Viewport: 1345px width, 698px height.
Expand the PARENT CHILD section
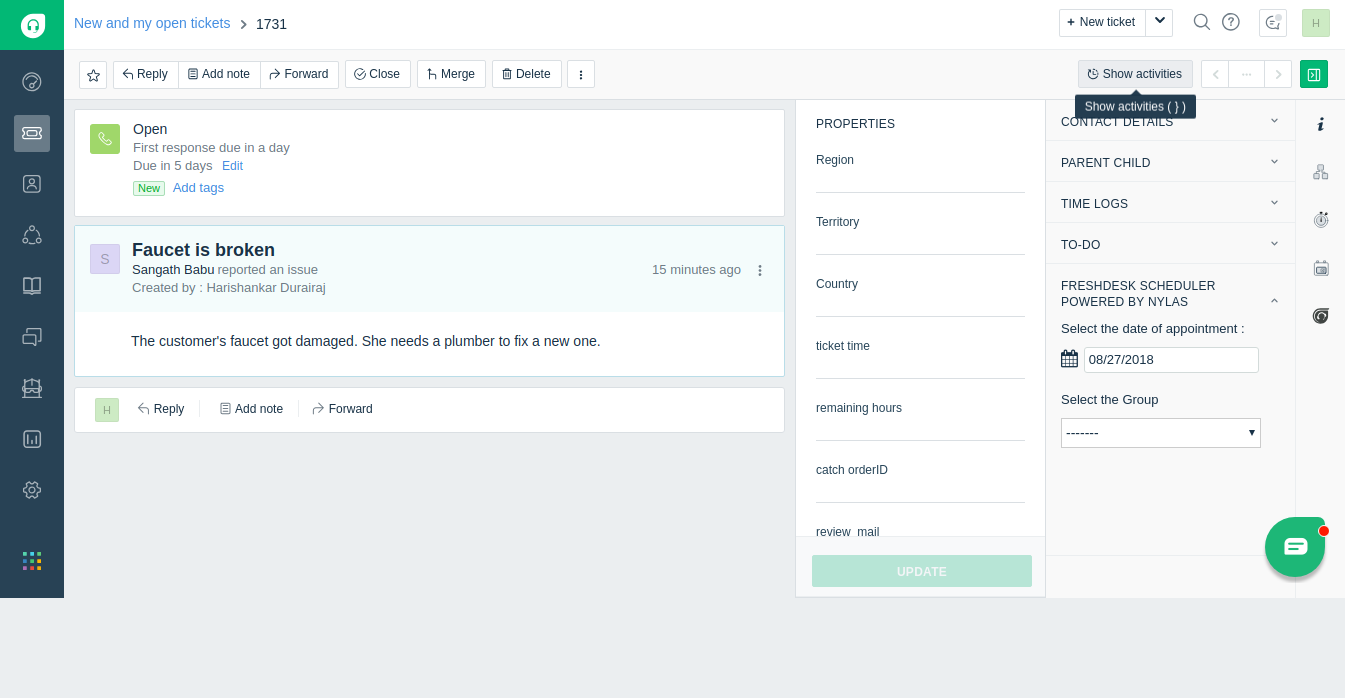(x=1170, y=162)
